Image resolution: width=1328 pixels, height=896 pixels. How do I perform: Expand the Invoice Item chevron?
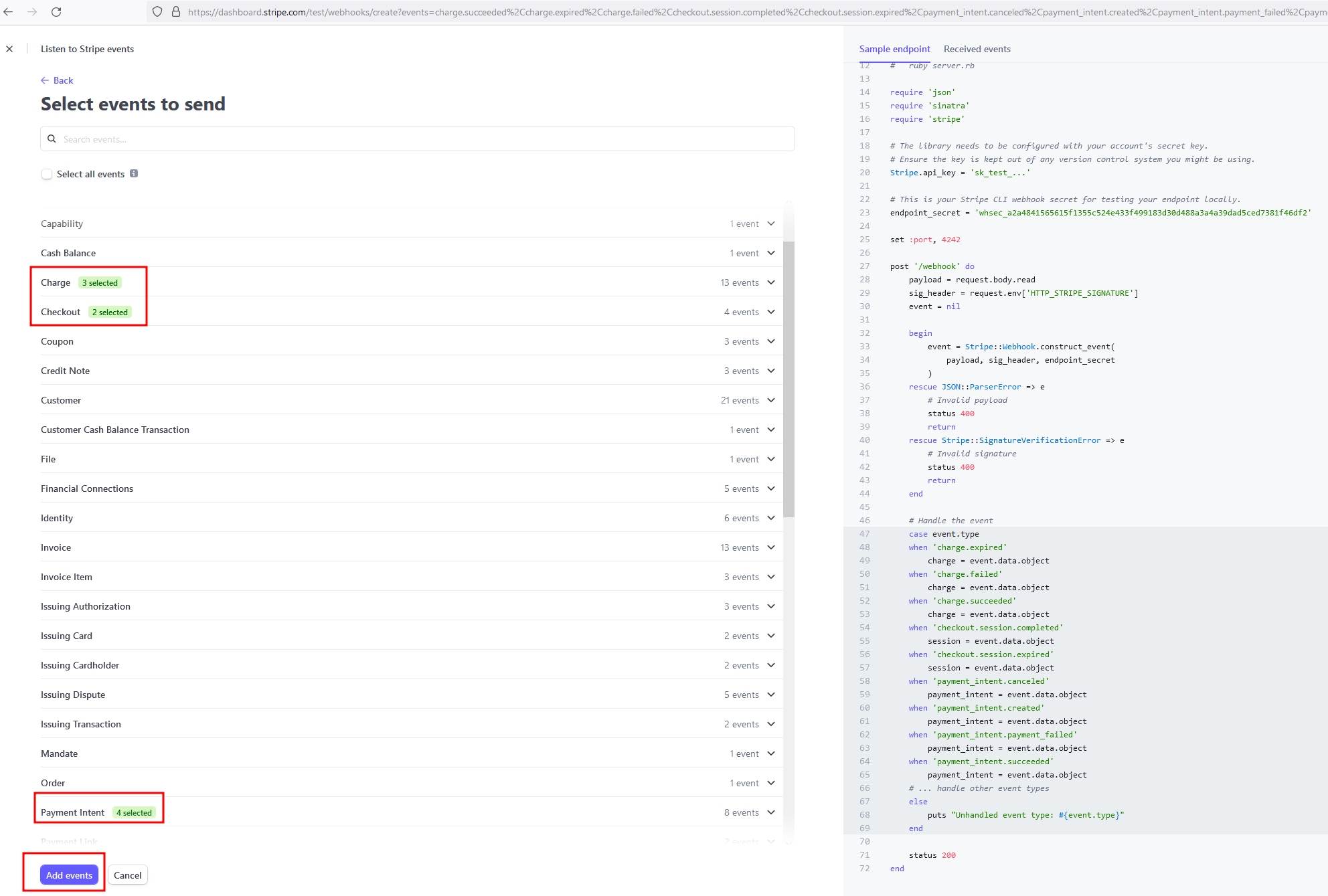click(771, 577)
